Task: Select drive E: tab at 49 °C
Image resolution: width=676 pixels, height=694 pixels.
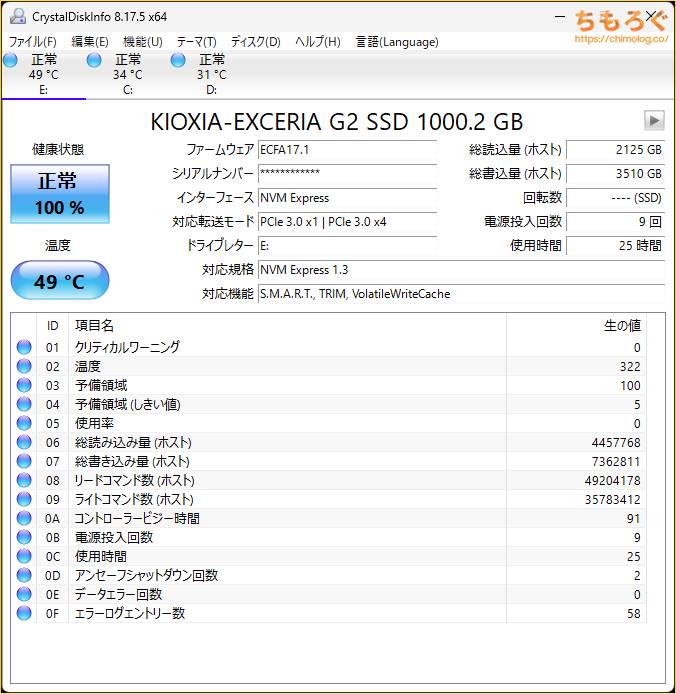Action: 43,74
